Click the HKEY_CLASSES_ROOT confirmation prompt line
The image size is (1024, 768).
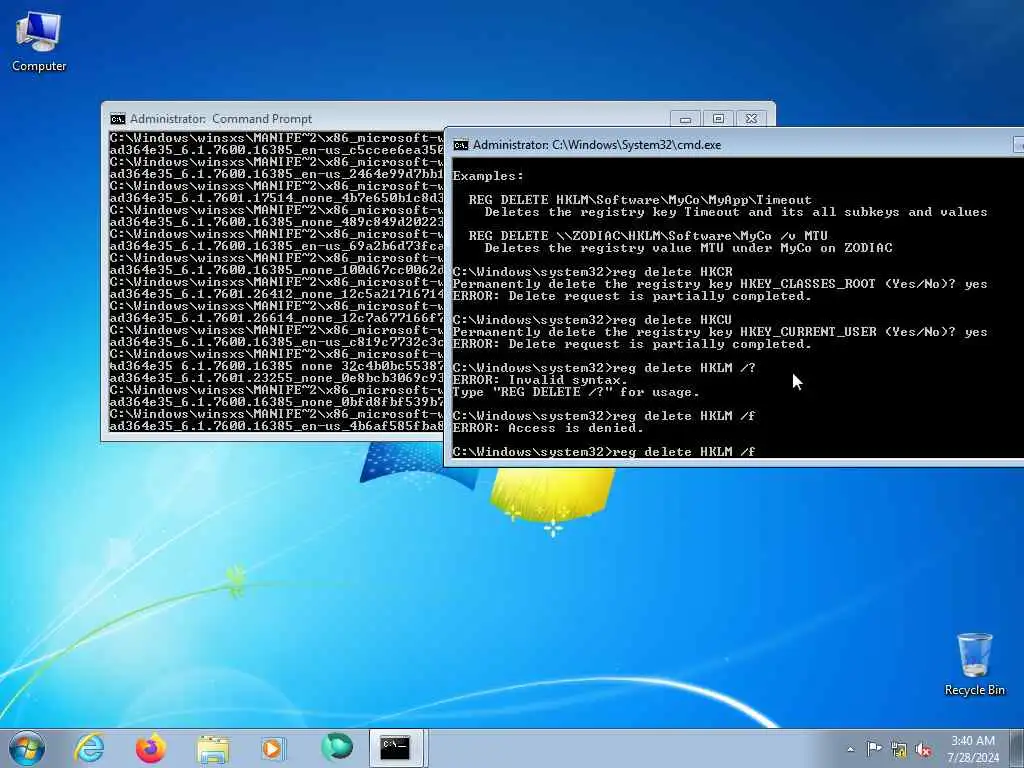click(720, 284)
